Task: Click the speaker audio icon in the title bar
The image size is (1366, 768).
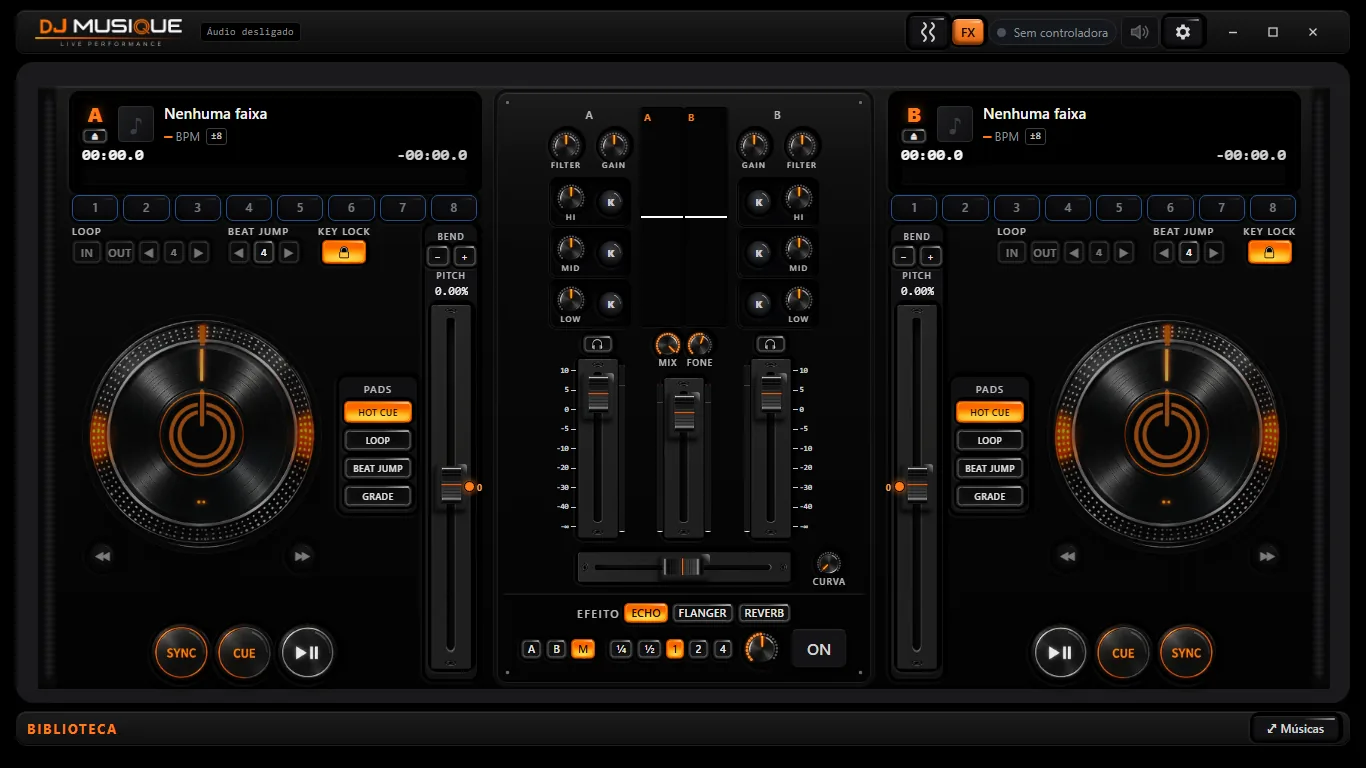Action: pos(1139,32)
